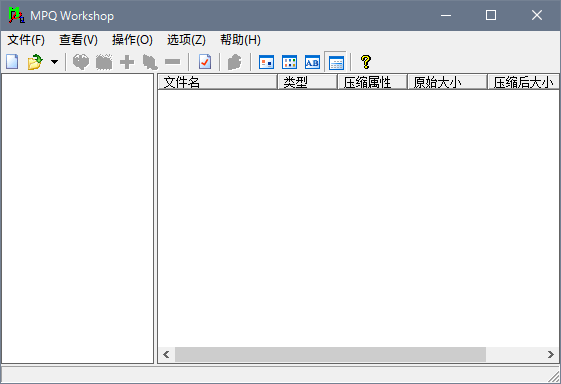Switch to large icons view
Viewport: 561px width, 384px height.
click(266, 62)
